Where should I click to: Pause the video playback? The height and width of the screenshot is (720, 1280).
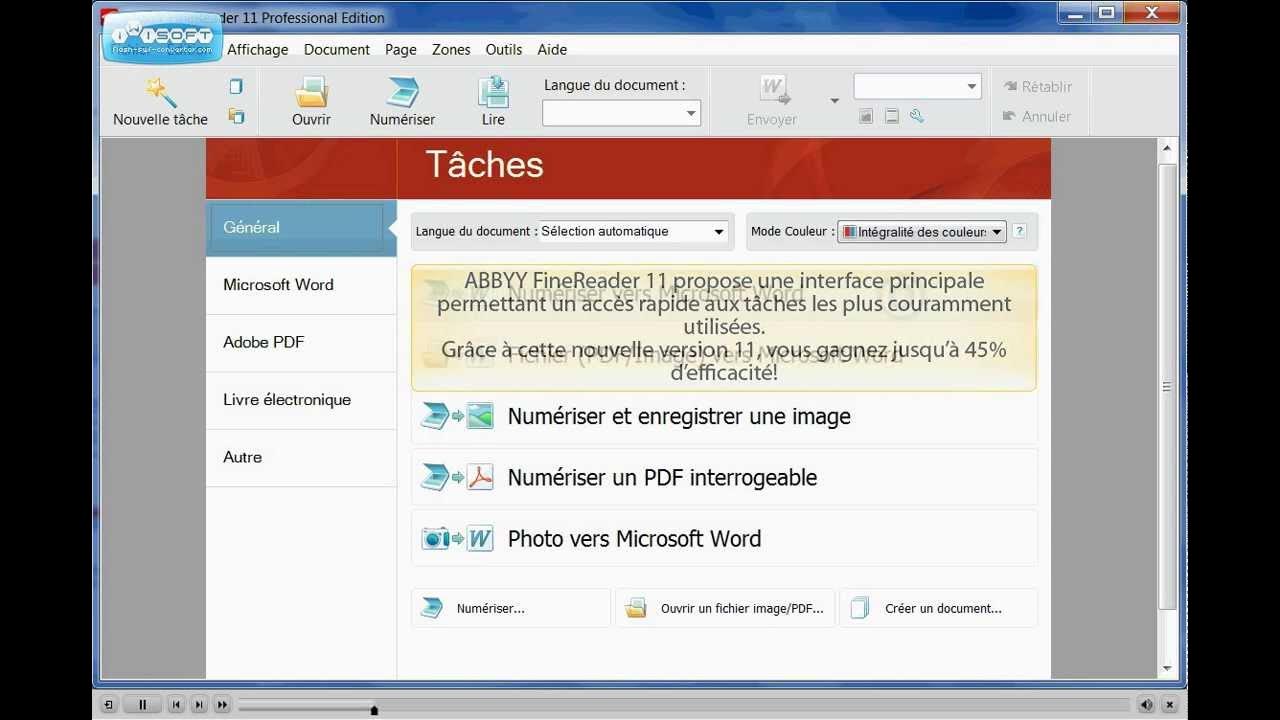coord(142,705)
